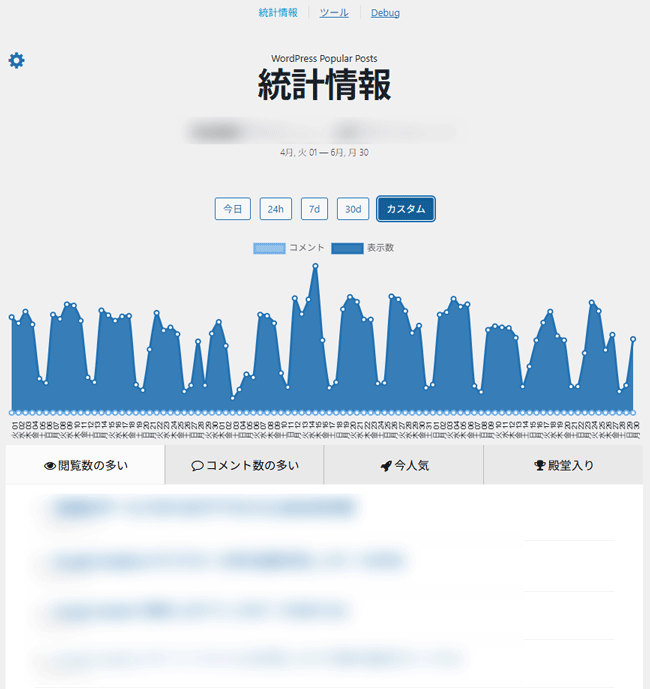Click the highest peak point on the chart
This screenshot has width=650, height=689.
click(315, 266)
